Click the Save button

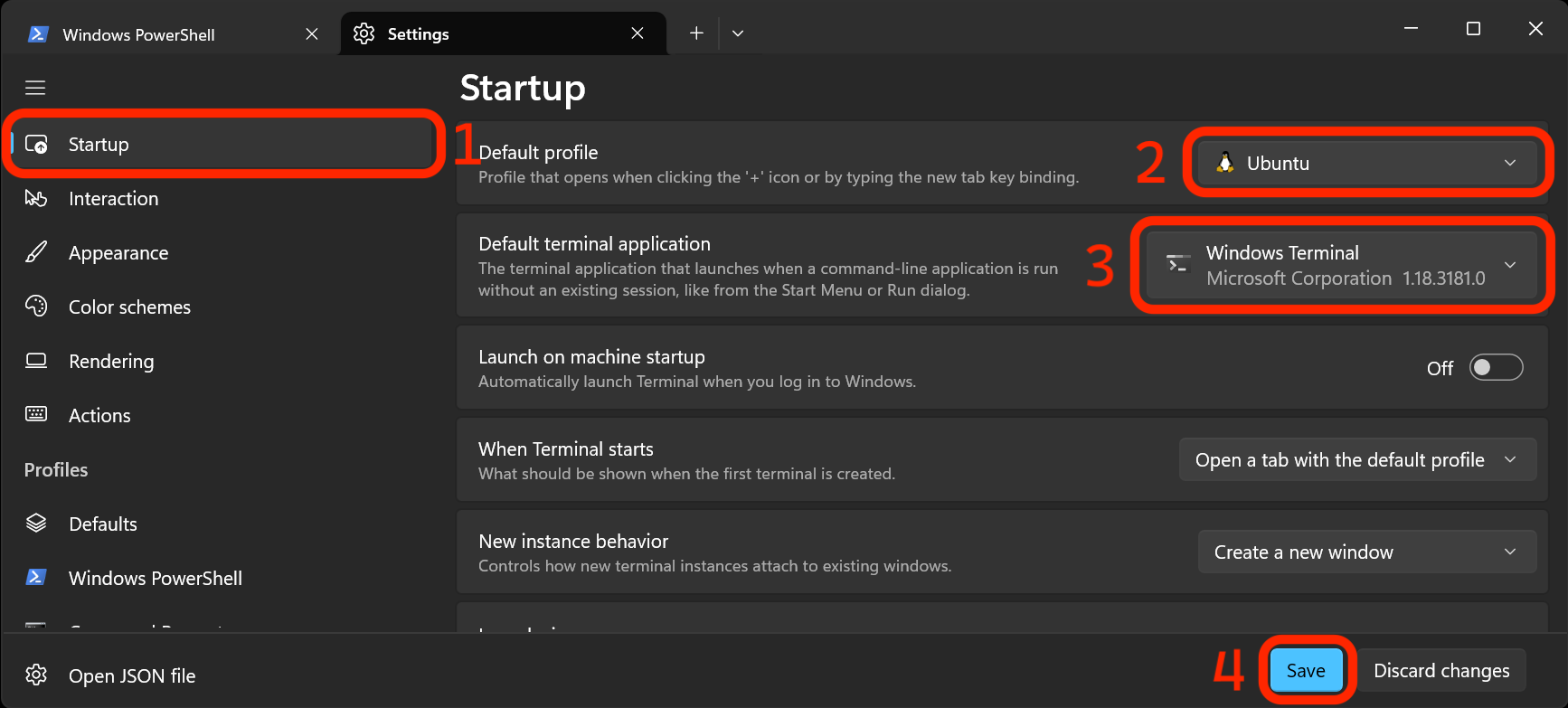1306,671
